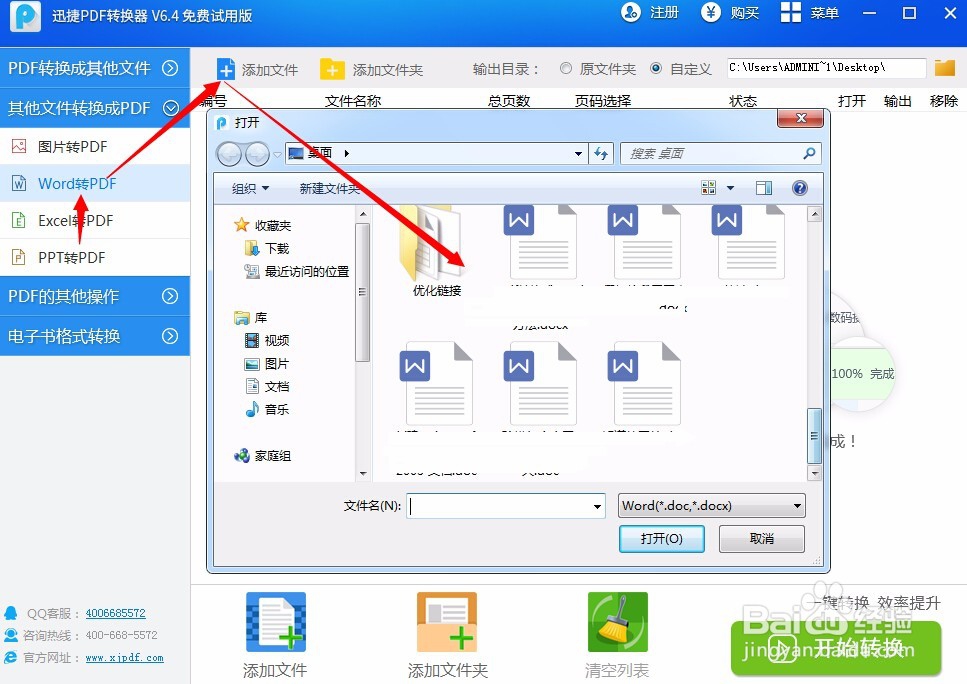This screenshot has width=967, height=684.
Task: Open the address bar path dropdown arrow
Action: tap(578, 153)
